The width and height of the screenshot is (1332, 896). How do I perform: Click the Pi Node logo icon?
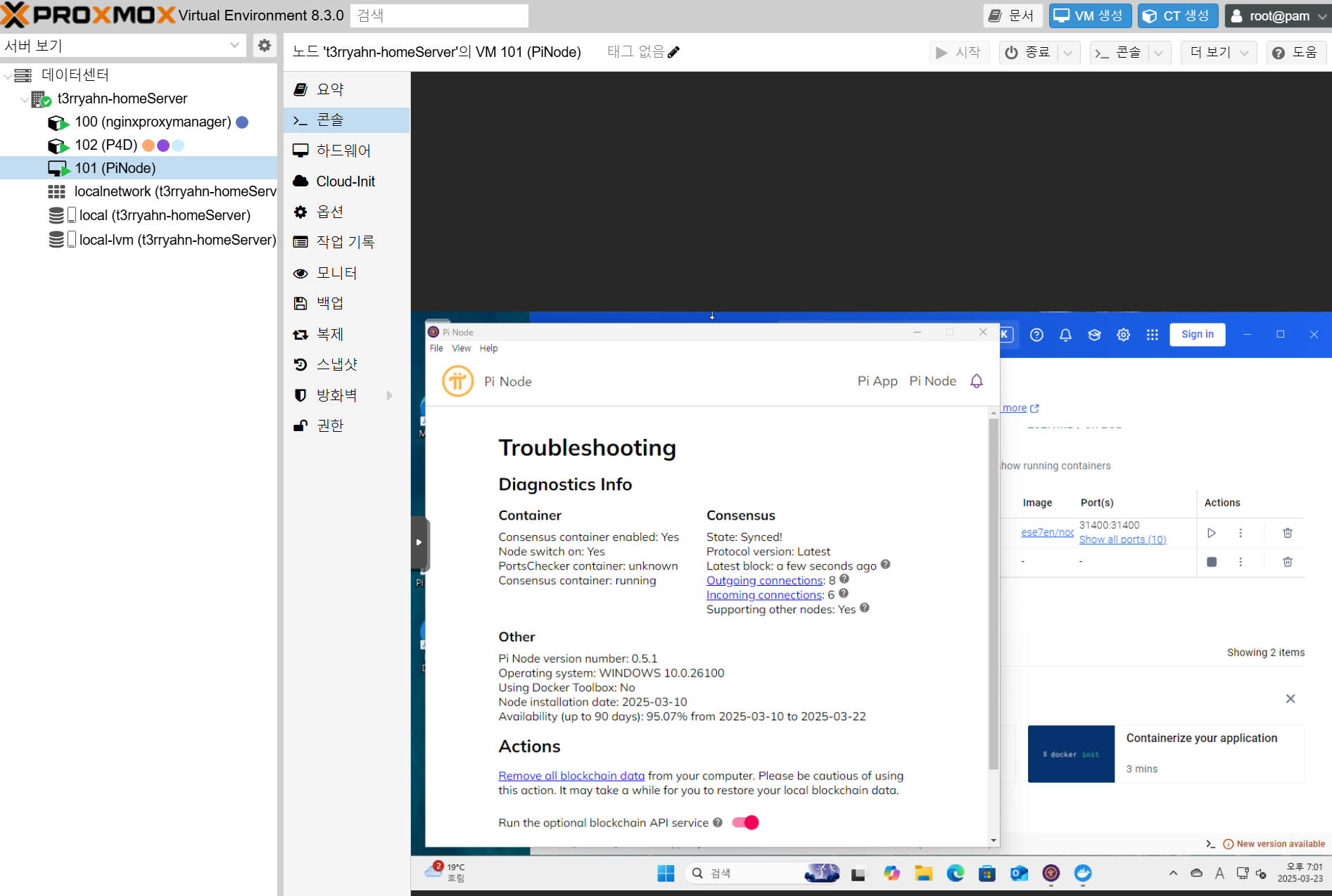click(457, 381)
